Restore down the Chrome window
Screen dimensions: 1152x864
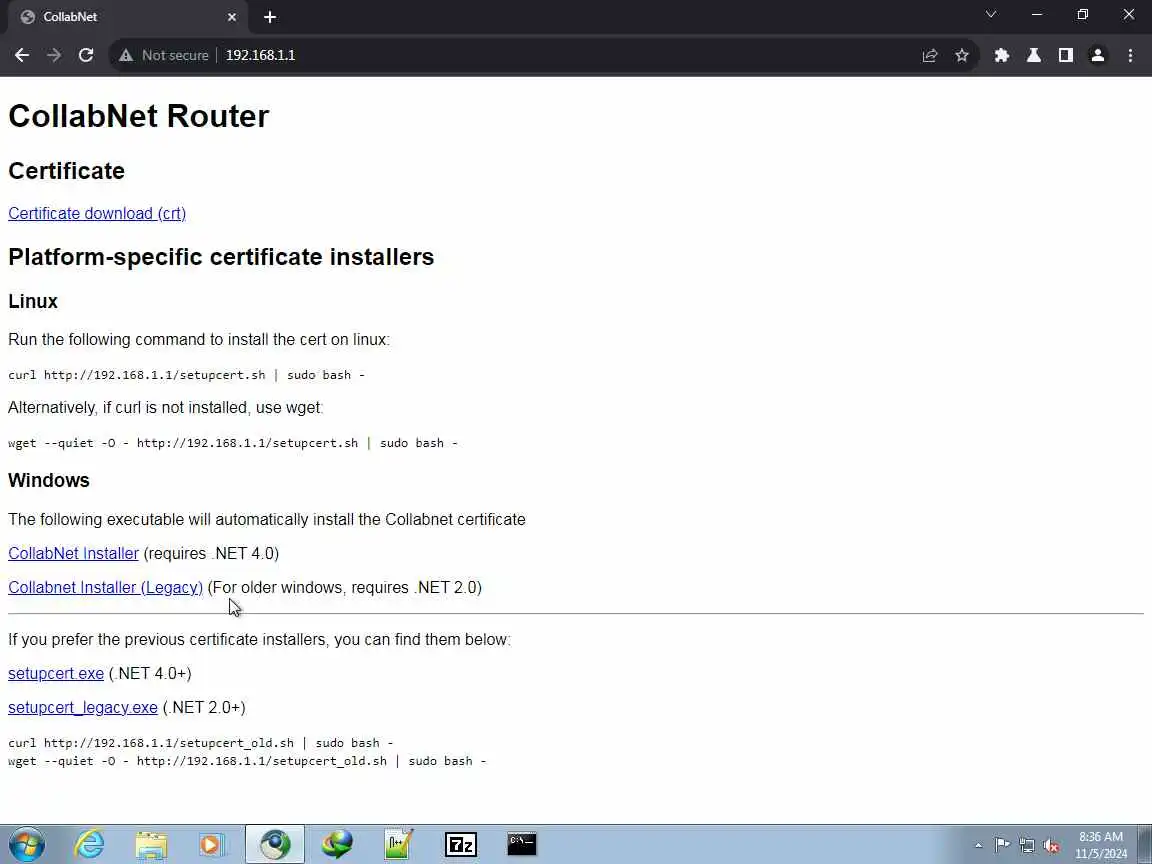[x=1082, y=15]
